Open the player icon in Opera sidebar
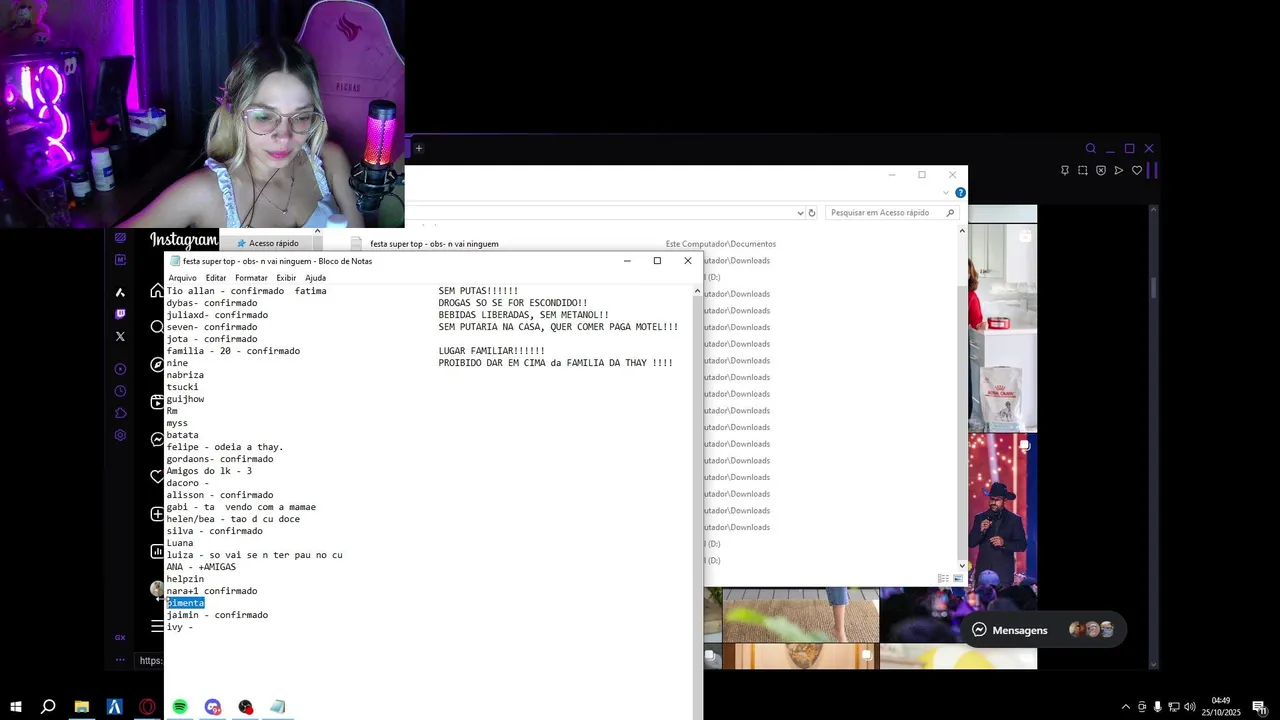 click(x=120, y=369)
